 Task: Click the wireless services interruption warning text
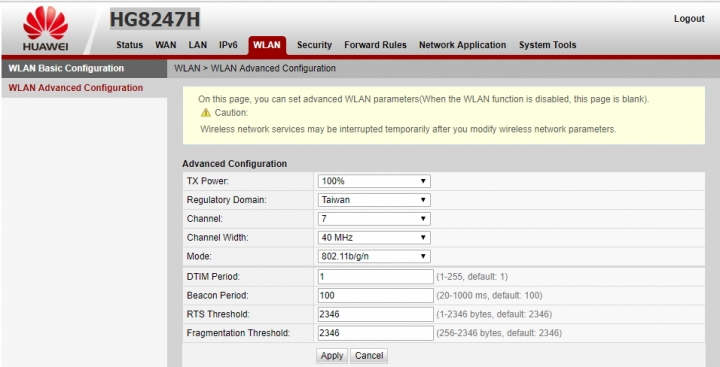tap(408, 130)
